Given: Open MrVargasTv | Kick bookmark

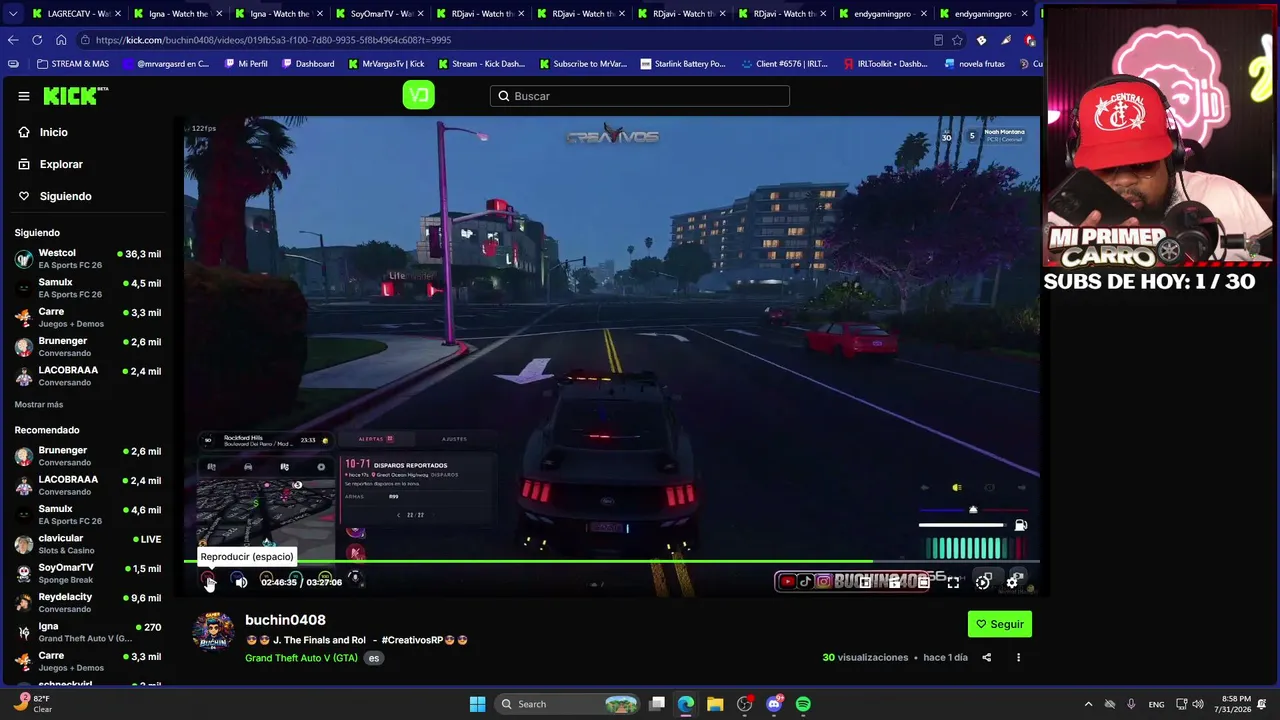Looking at the screenshot, I should 386,64.
